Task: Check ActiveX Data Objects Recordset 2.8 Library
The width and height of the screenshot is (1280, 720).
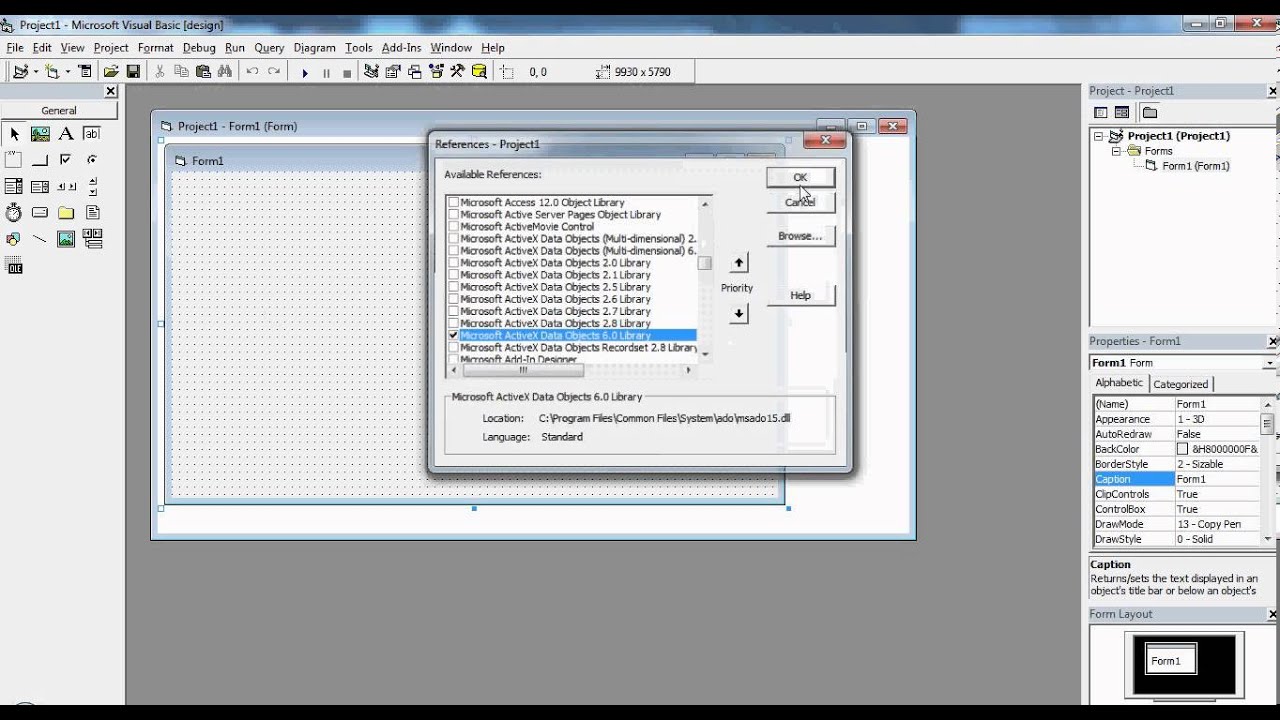Action: pyautogui.click(x=454, y=347)
